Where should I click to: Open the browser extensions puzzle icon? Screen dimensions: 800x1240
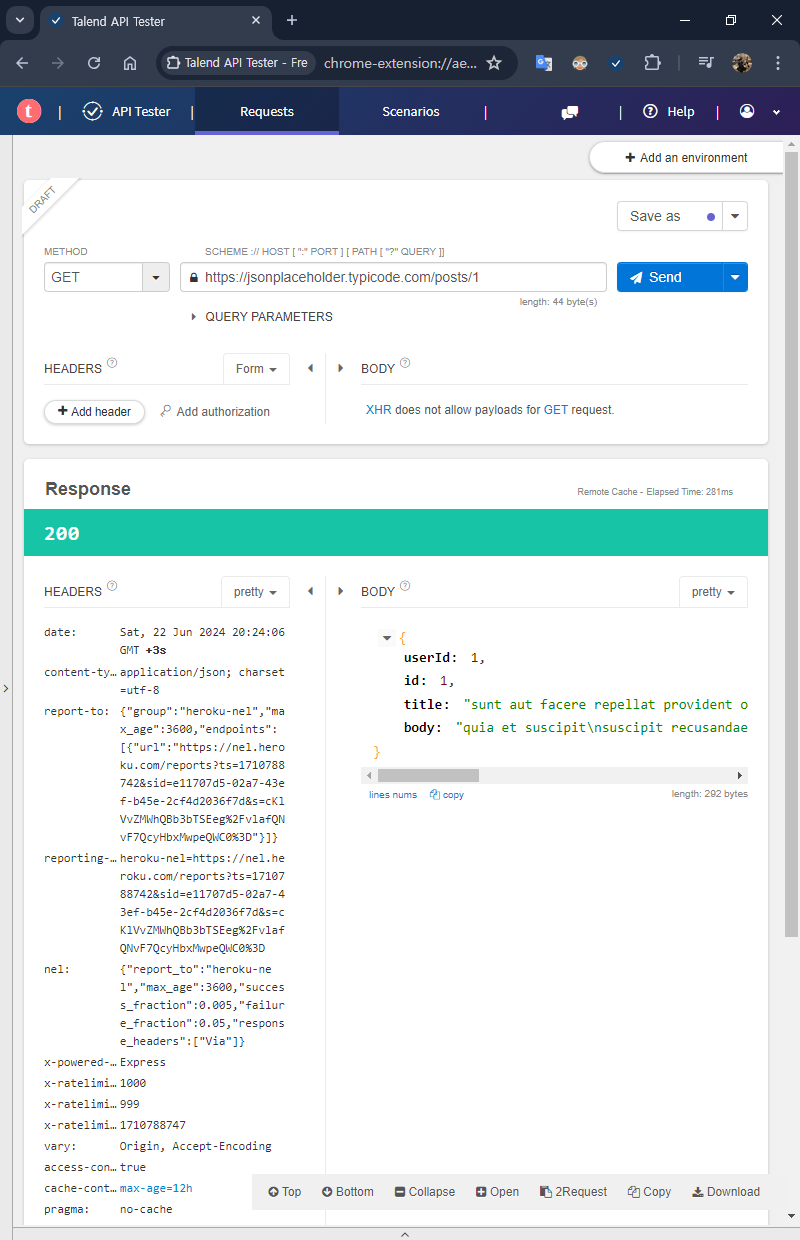(652, 62)
